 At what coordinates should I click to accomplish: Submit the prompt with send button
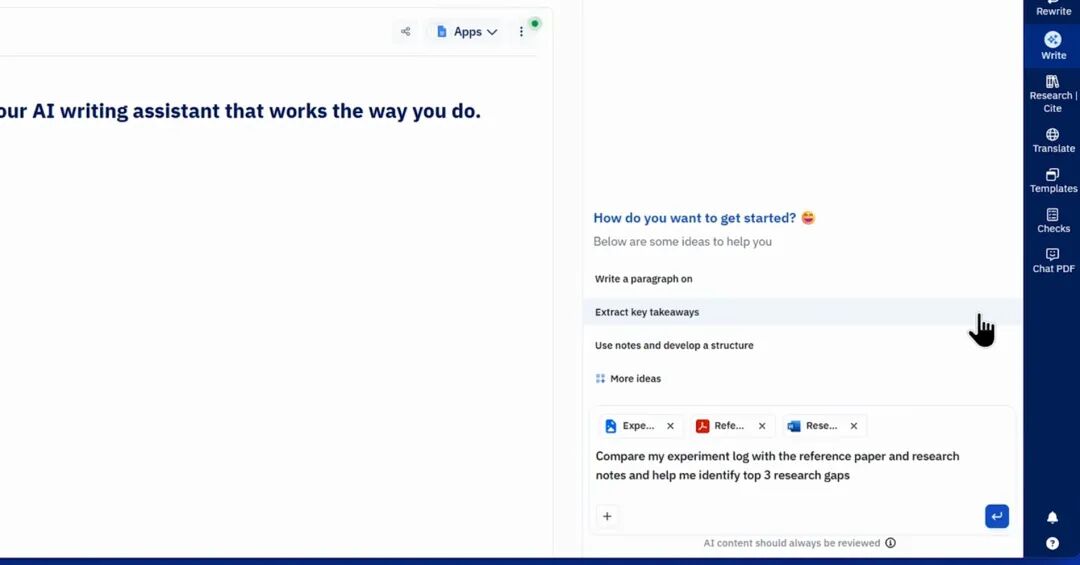pyautogui.click(x=996, y=516)
